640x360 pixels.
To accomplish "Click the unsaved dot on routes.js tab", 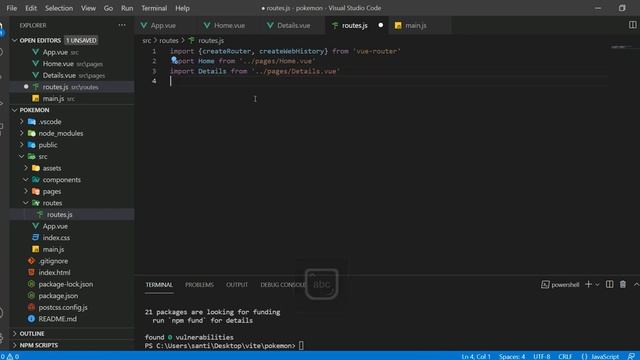I will [x=380, y=25].
